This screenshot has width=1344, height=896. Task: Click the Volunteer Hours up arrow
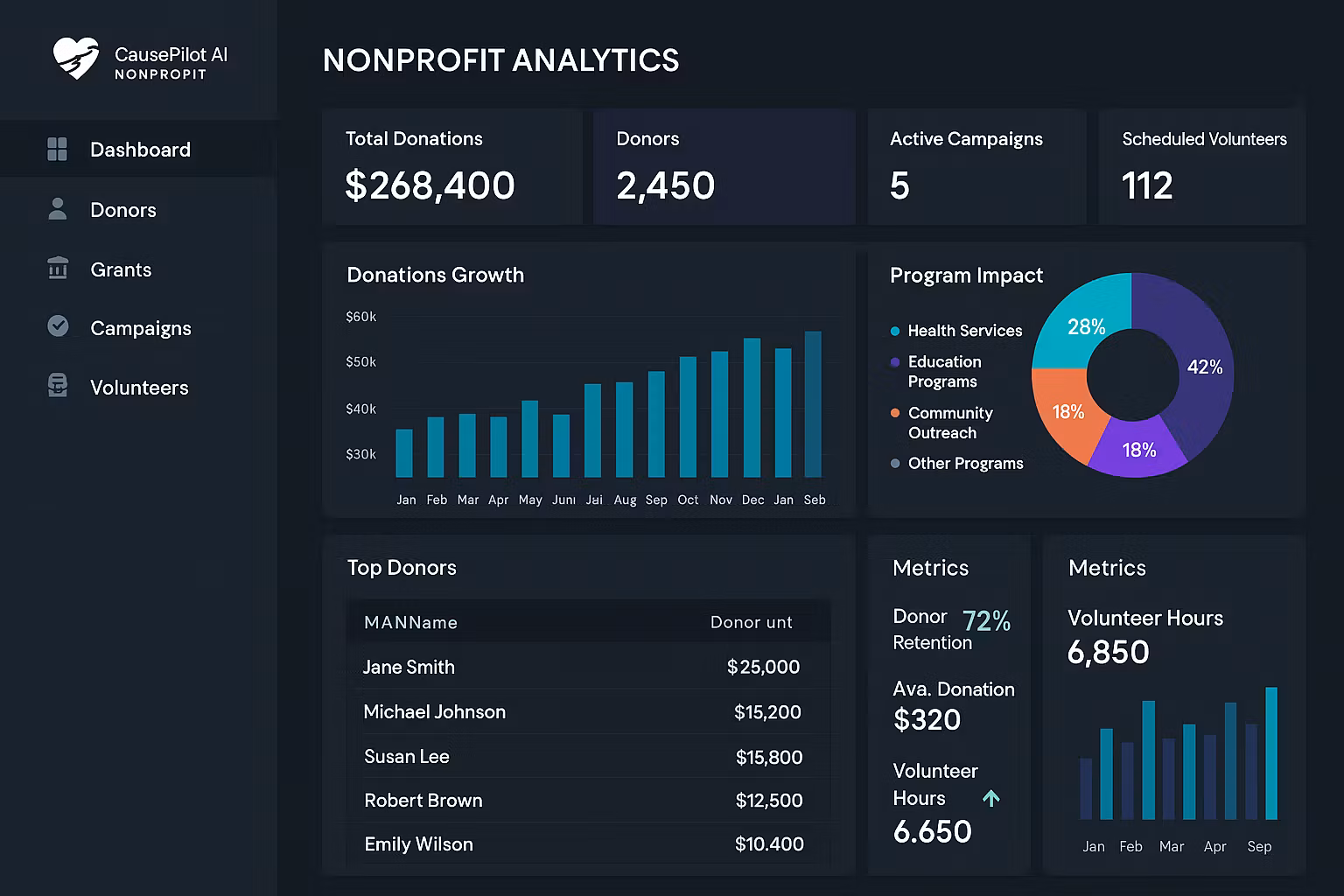(x=990, y=798)
